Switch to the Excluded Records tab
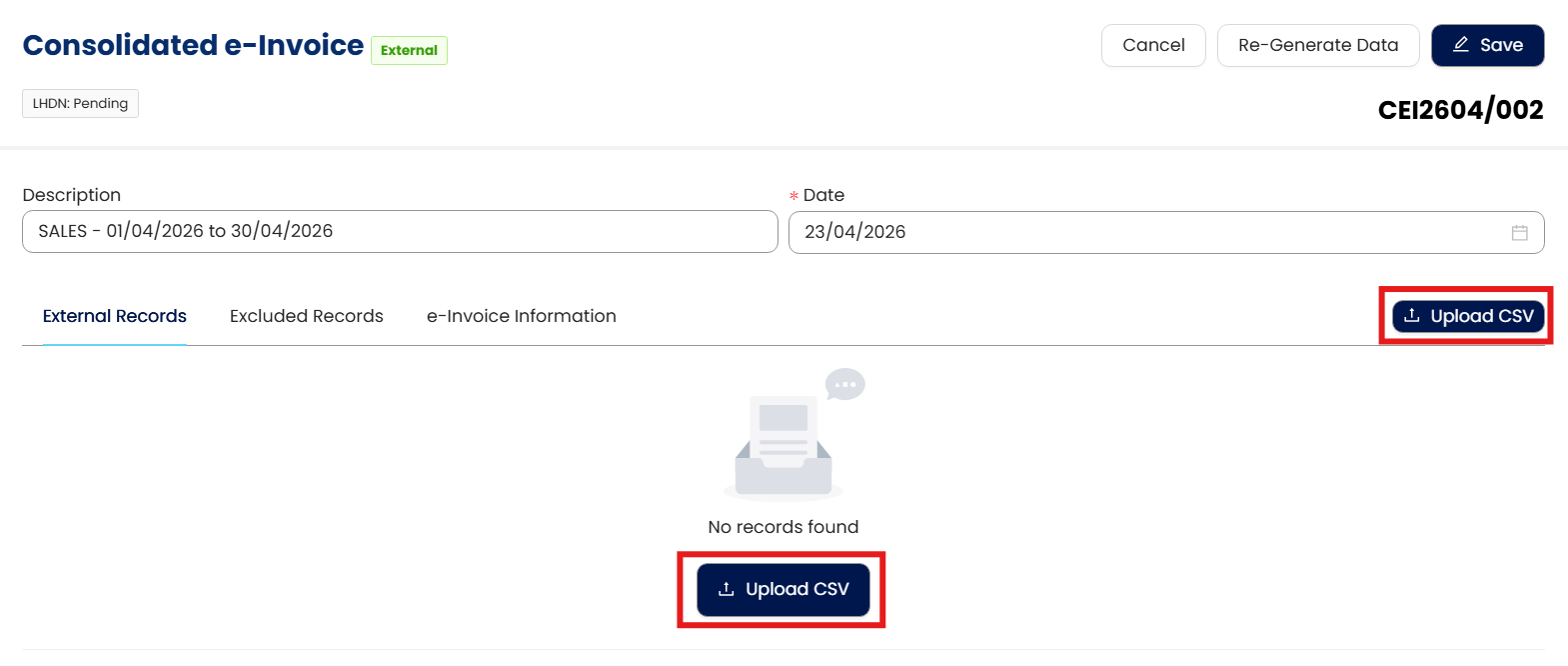The image size is (1568, 666). (306, 316)
